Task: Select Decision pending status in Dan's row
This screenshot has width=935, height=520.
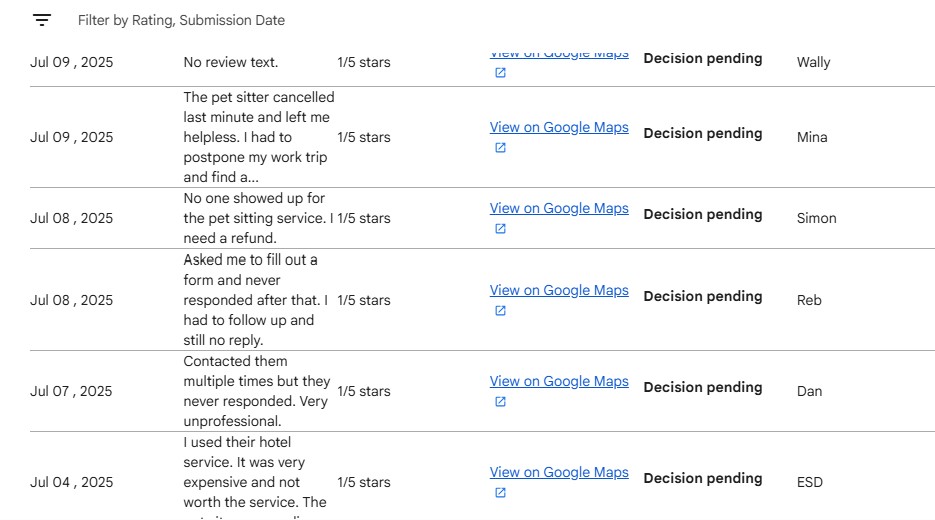Action: 702,387
